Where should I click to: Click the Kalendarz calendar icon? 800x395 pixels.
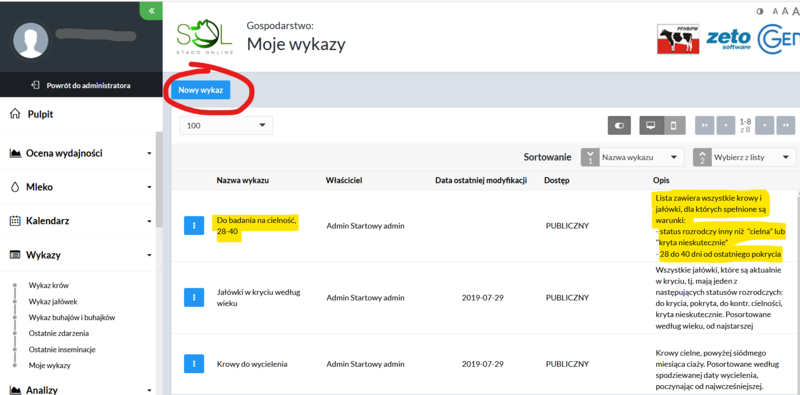coord(15,221)
